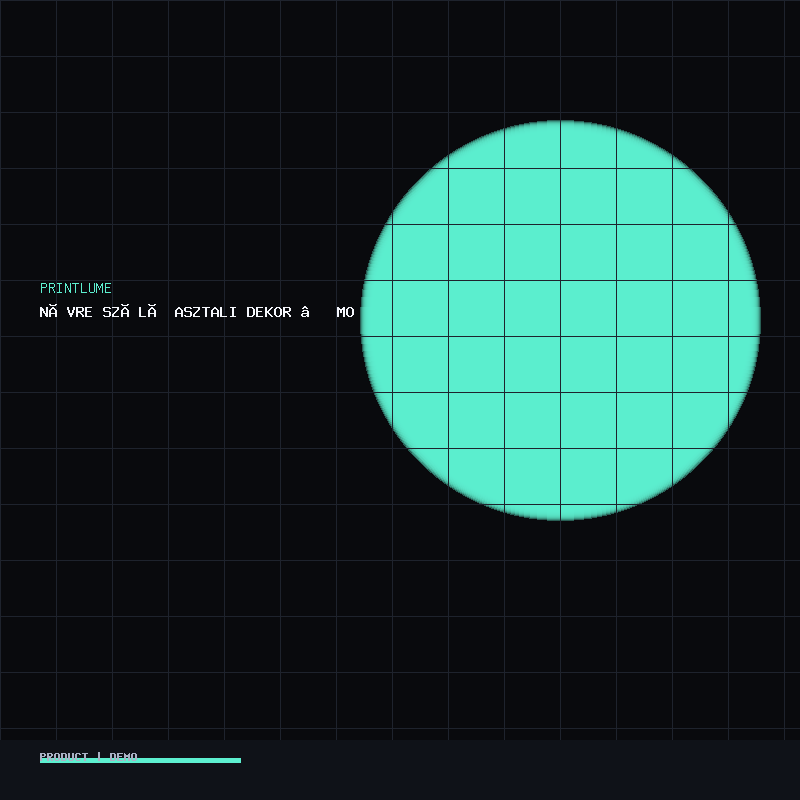Click the PRODUCT label in bottom bar
The height and width of the screenshot is (800, 800).
[x=64, y=756]
